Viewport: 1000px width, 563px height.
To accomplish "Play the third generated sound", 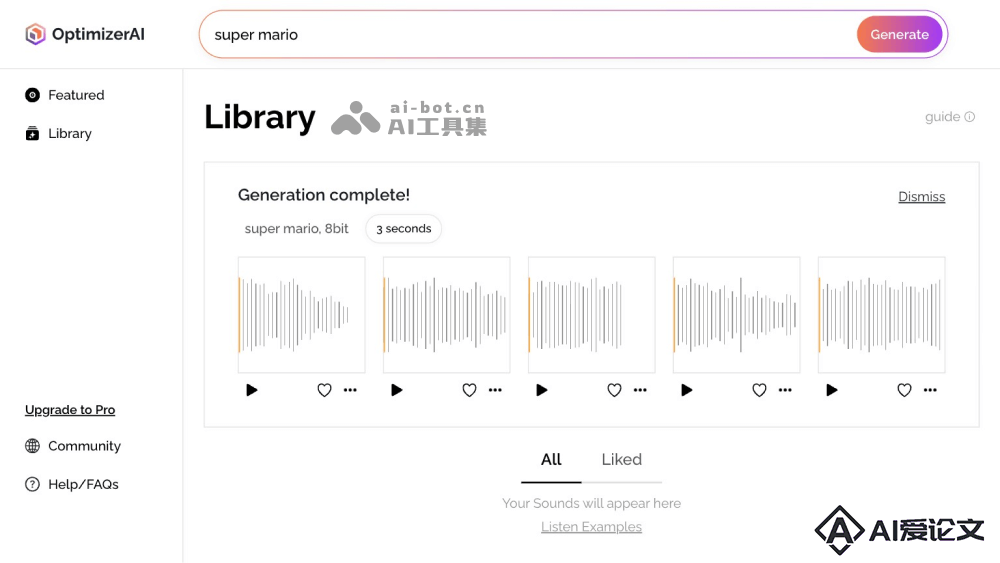I will (x=541, y=390).
